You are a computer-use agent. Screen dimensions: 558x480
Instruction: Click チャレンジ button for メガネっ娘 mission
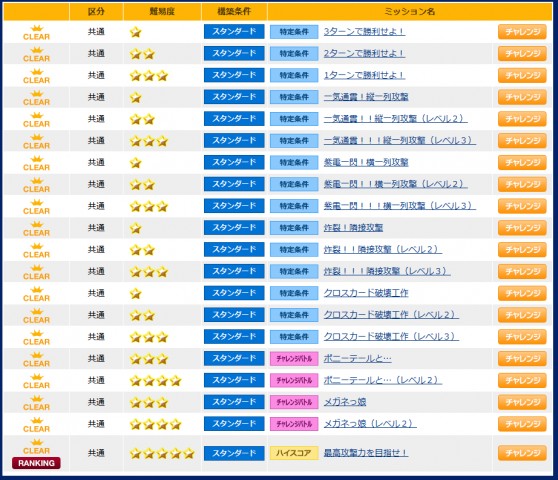(522, 402)
